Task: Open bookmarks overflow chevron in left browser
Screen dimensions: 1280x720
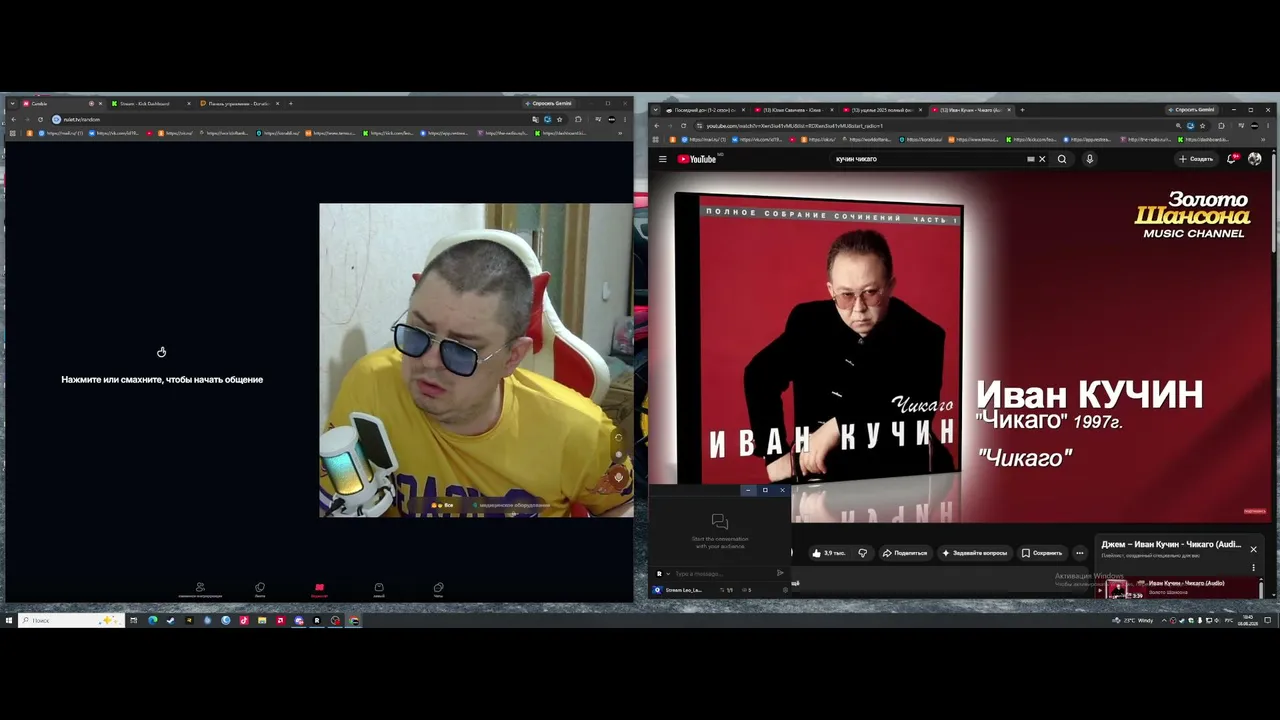Action: point(620,133)
